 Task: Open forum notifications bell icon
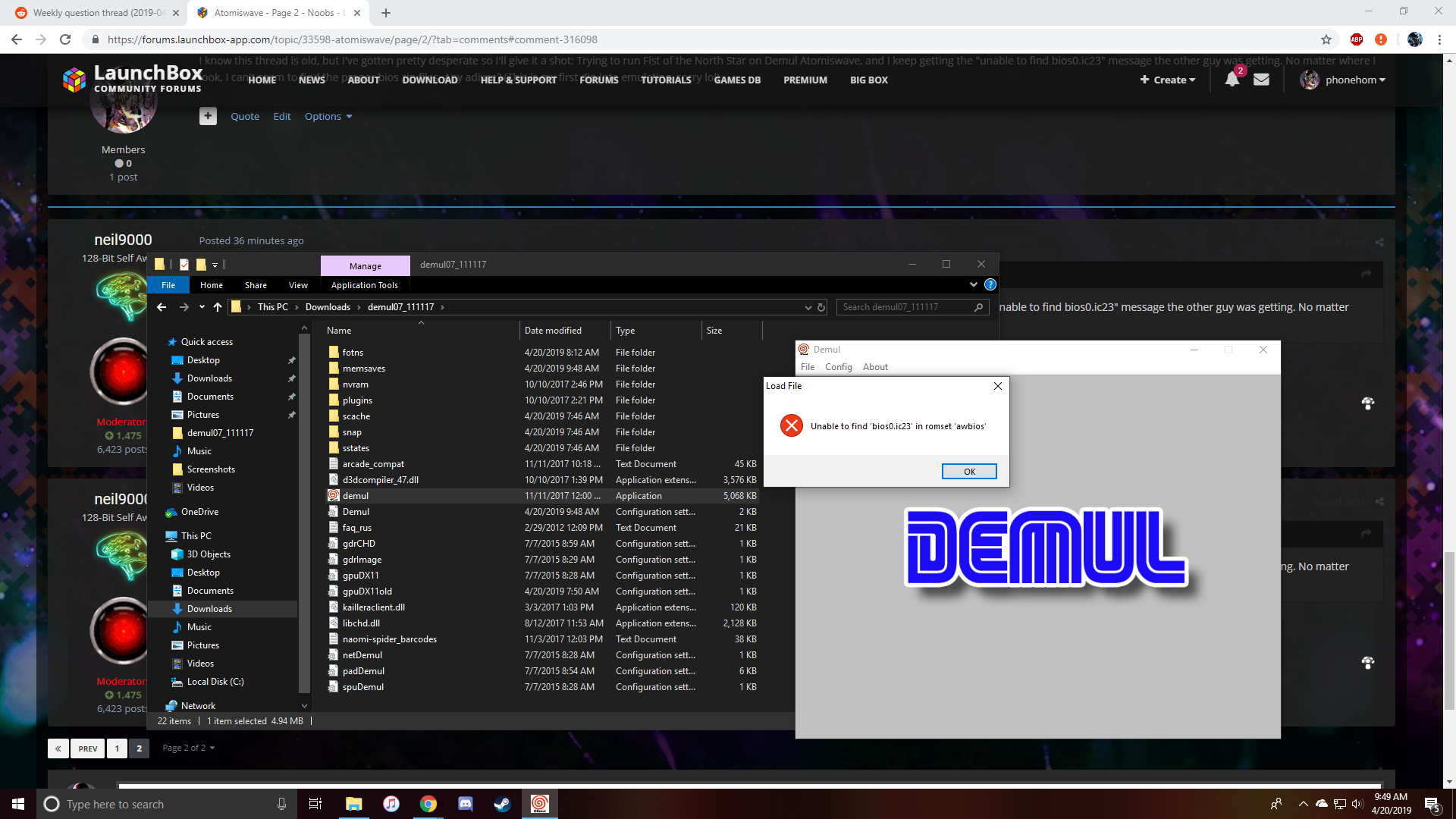click(x=1232, y=80)
